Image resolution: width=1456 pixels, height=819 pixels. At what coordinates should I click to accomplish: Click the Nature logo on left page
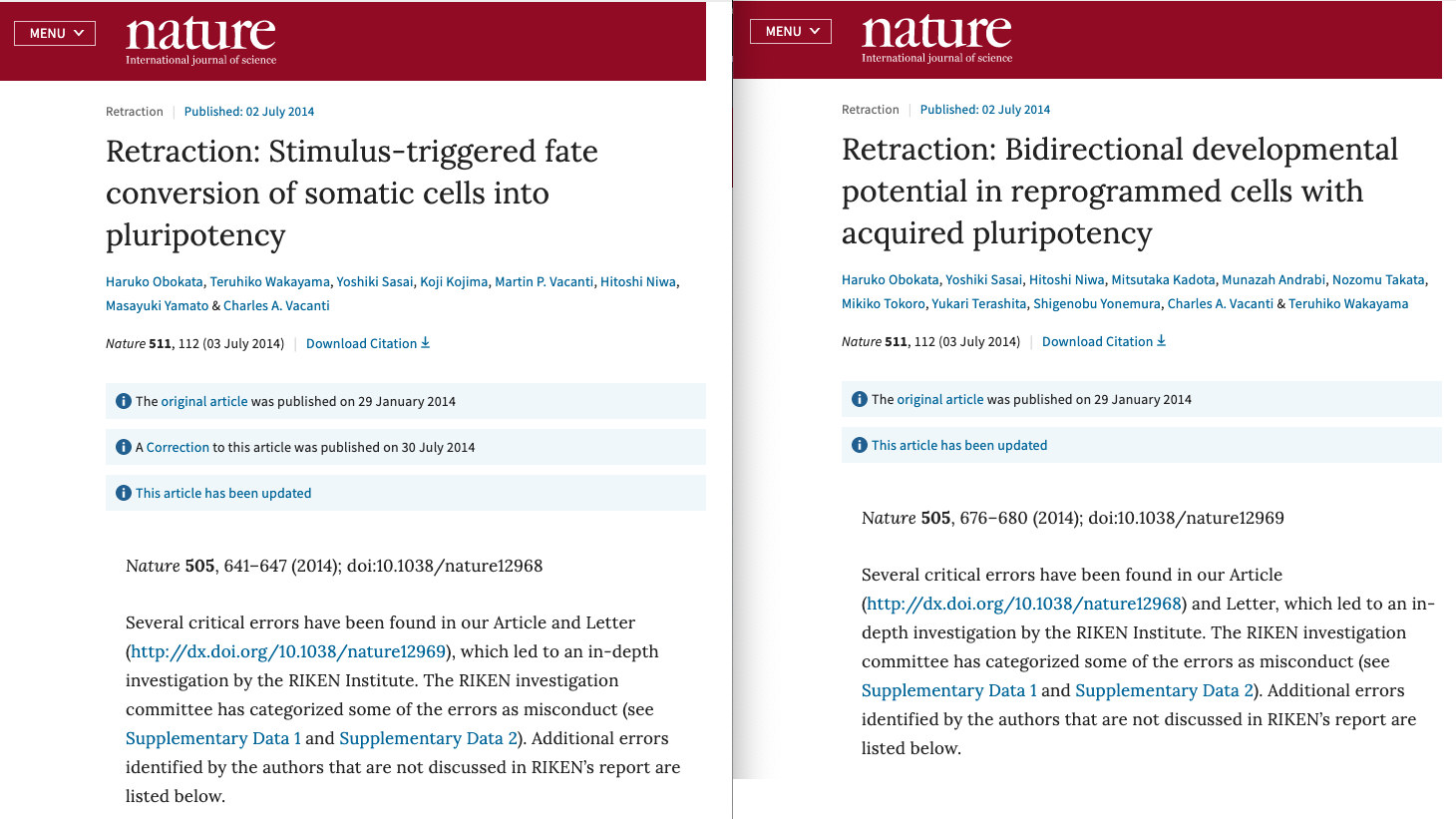coord(200,39)
